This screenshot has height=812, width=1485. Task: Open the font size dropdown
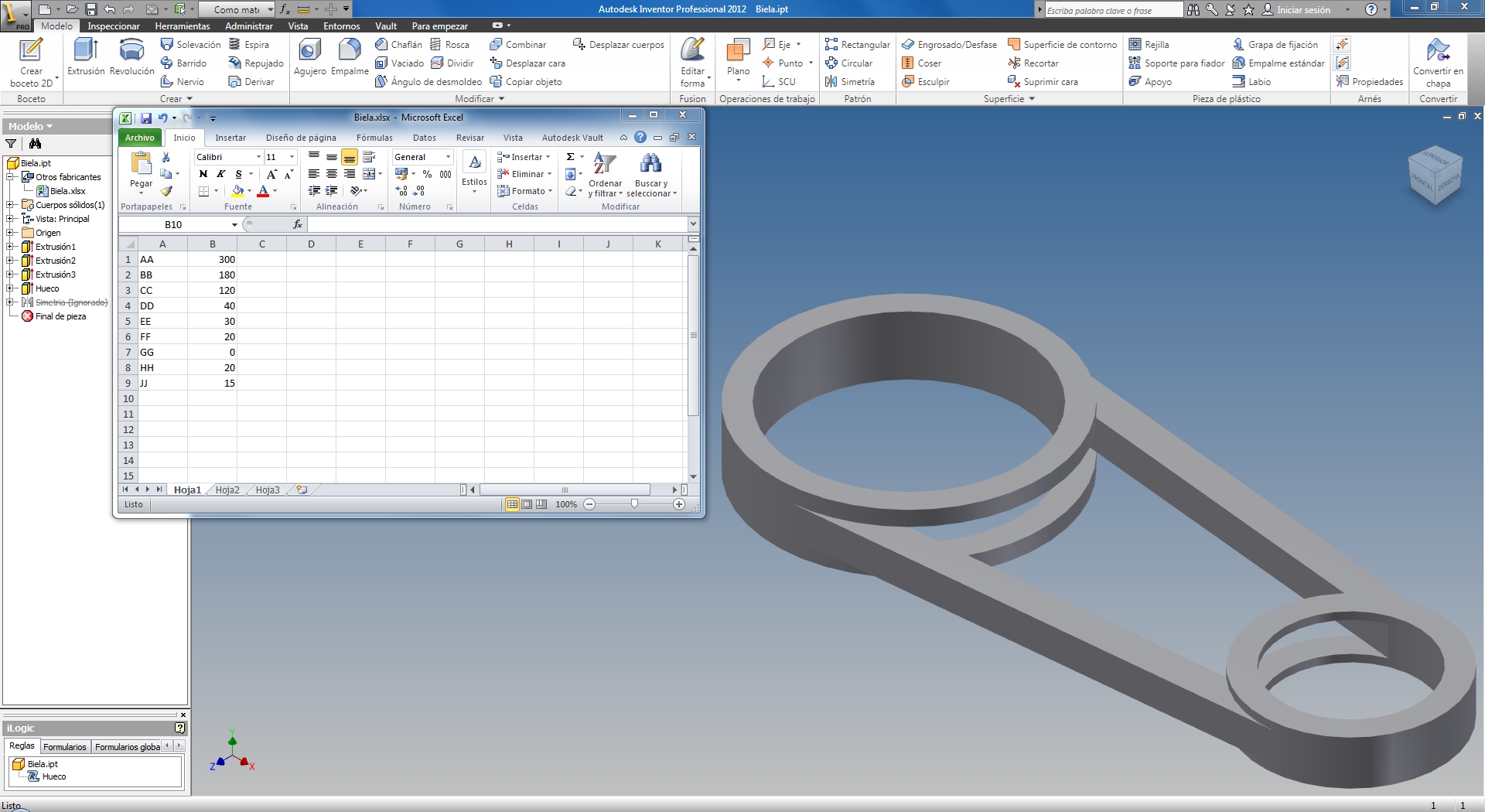(x=292, y=157)
